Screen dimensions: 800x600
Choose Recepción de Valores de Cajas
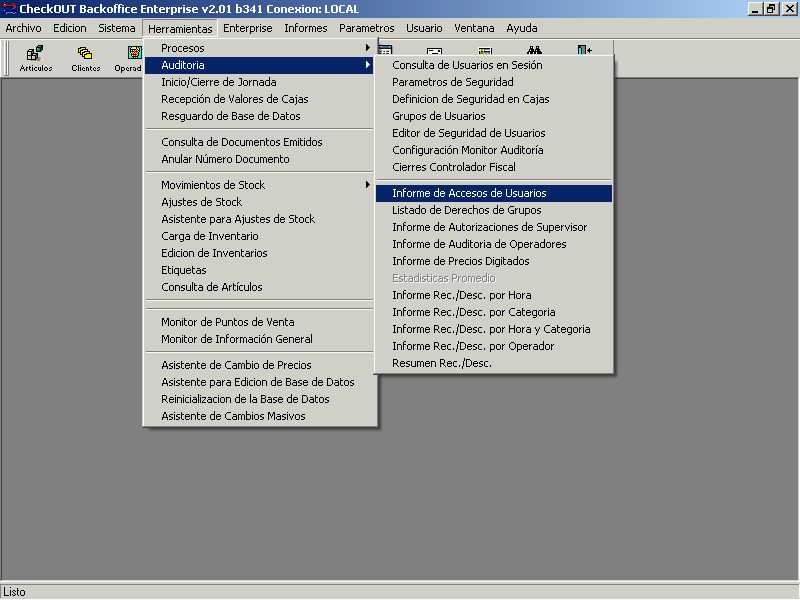pyautogui.click(x=260, y=99)
